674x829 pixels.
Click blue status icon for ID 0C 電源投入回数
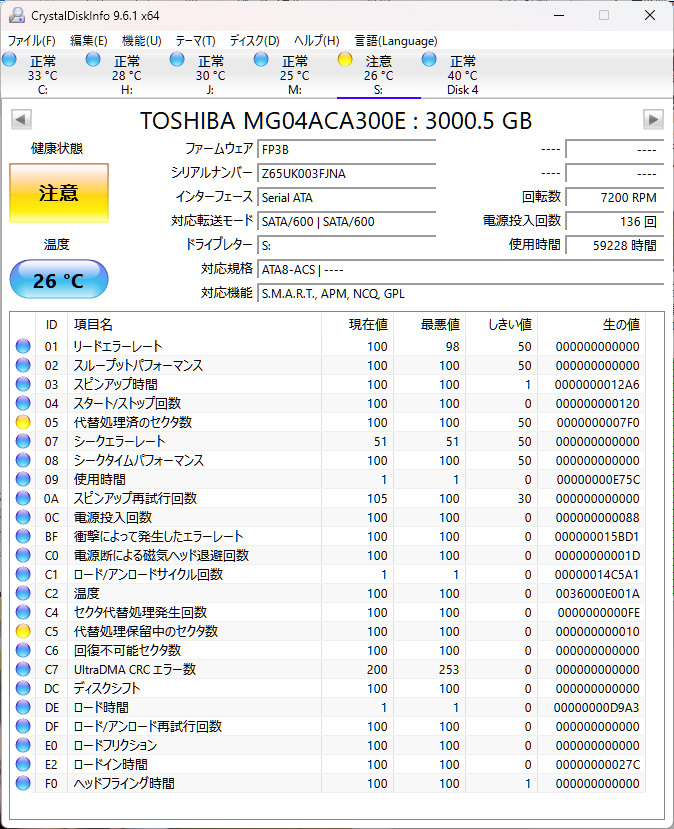23,517
